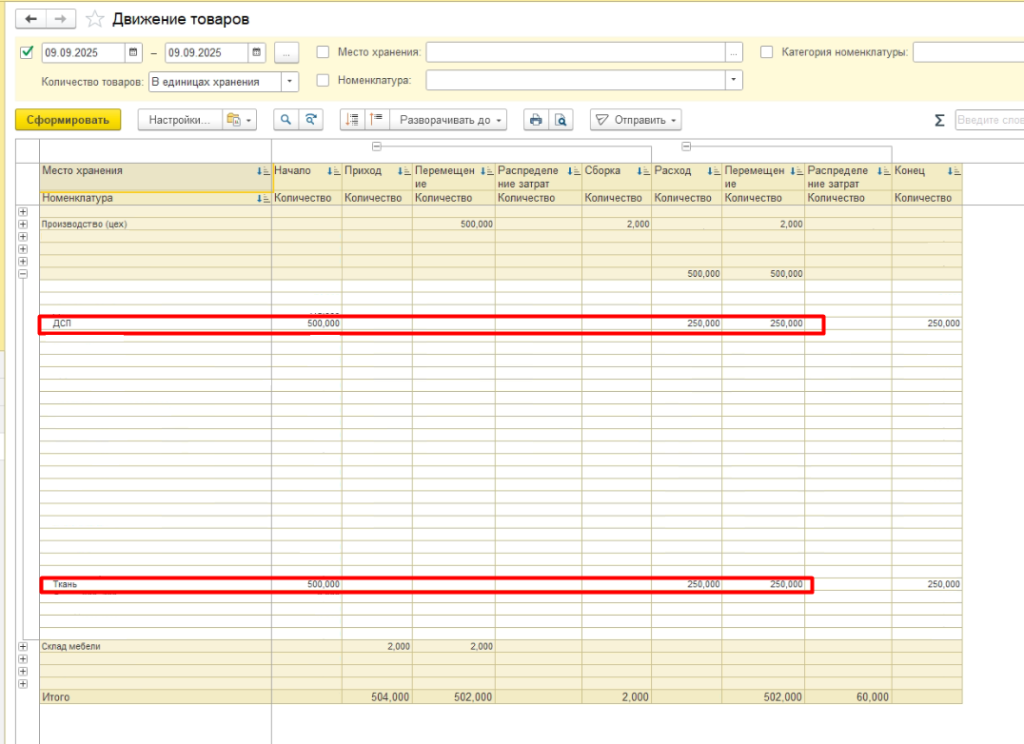
Task: Click the Место хранения column header
Action: (x=155, y=177)
